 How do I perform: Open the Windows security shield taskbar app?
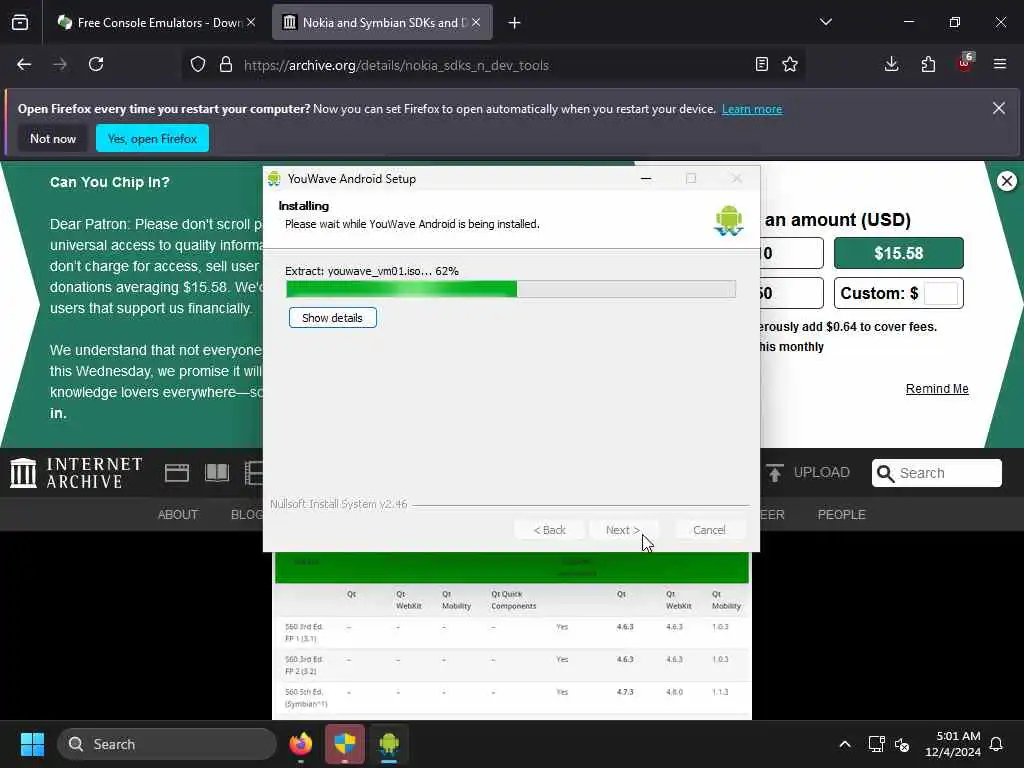tap(345, 744)
